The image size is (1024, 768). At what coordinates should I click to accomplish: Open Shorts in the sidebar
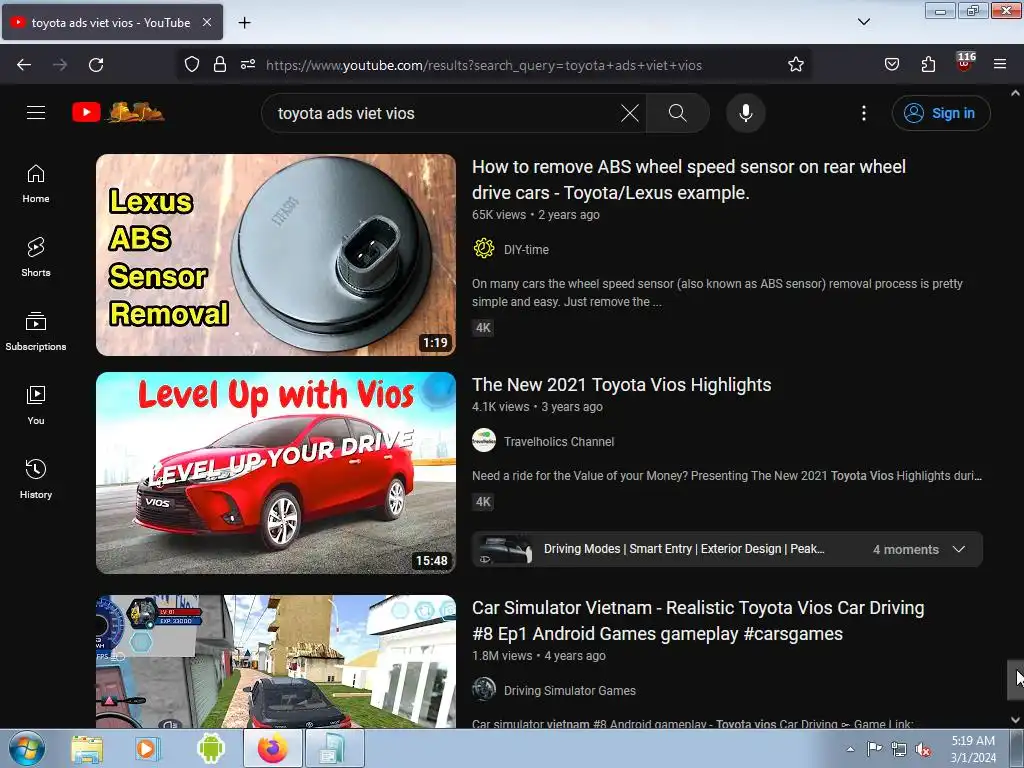coord(36,257)
